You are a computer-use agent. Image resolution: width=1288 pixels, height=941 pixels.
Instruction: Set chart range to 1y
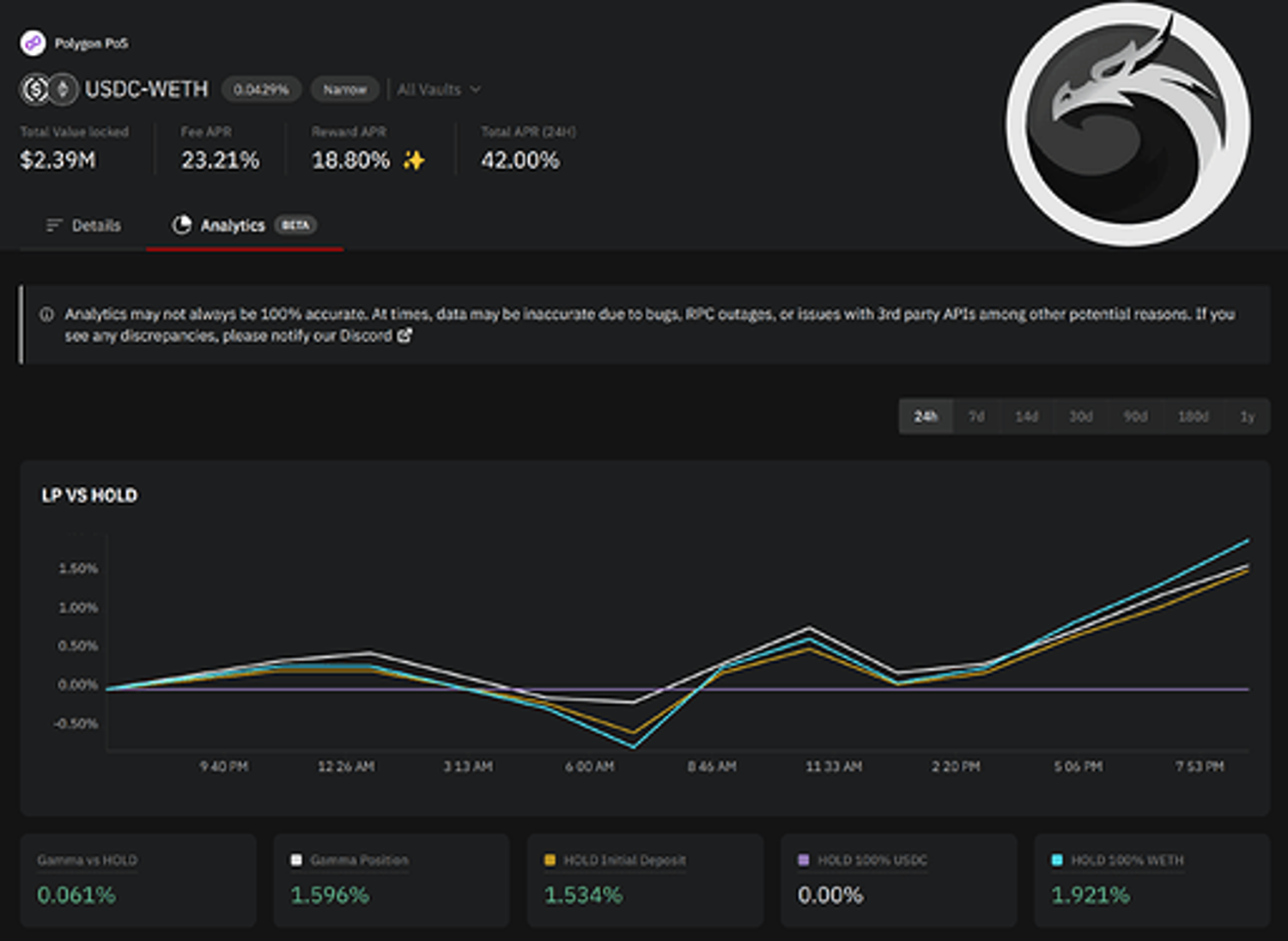[1247, 416]
